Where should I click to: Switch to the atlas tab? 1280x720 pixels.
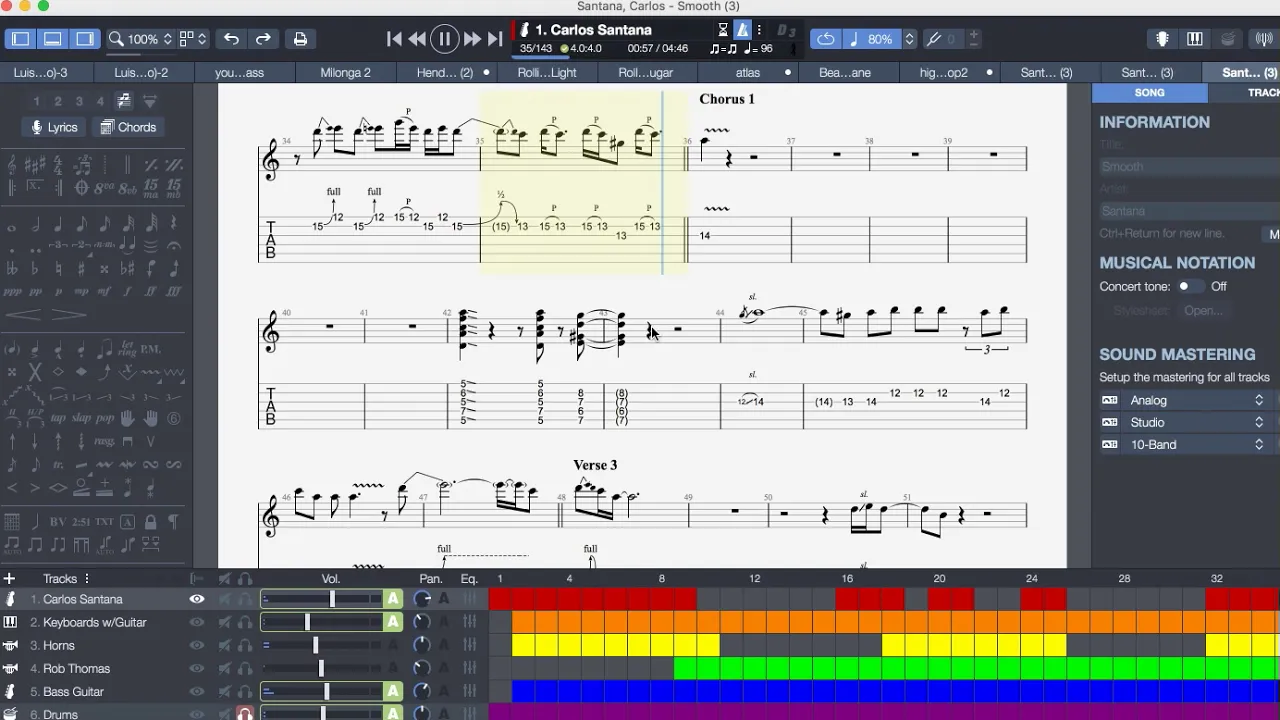point(748,72)
